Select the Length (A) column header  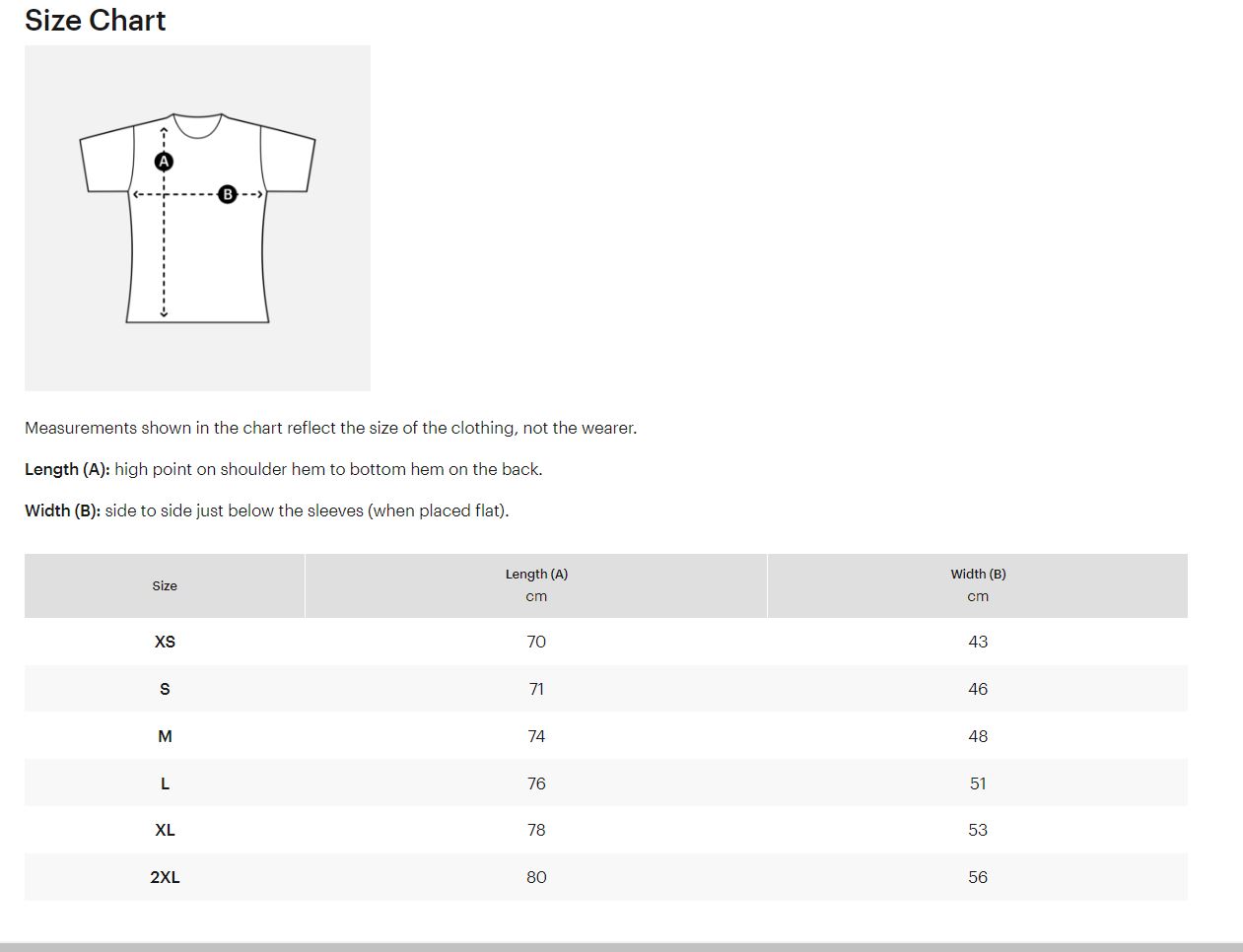pos(536,585)
